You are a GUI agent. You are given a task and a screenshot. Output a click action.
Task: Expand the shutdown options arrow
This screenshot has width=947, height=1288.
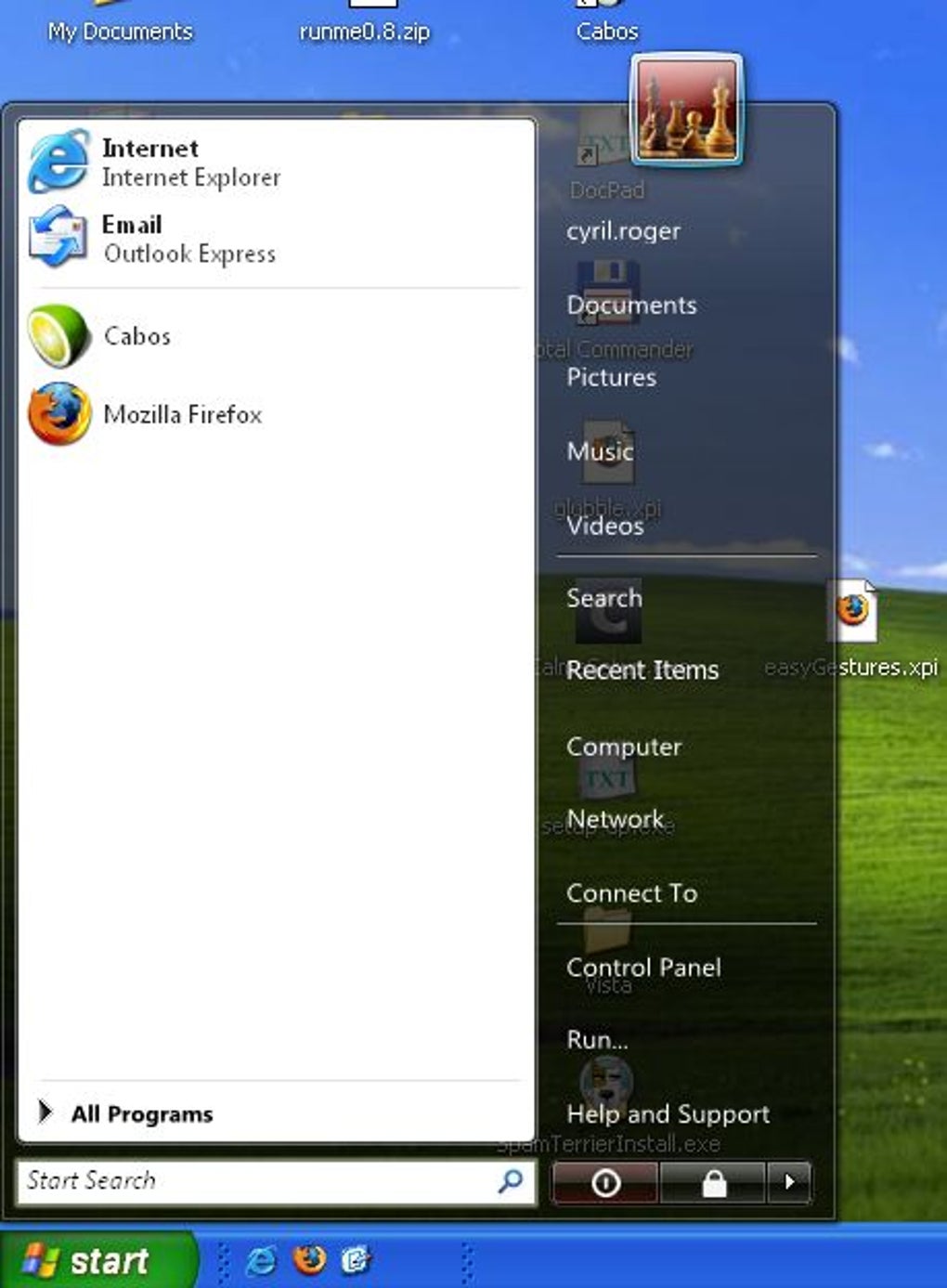tap(789, 1182)
